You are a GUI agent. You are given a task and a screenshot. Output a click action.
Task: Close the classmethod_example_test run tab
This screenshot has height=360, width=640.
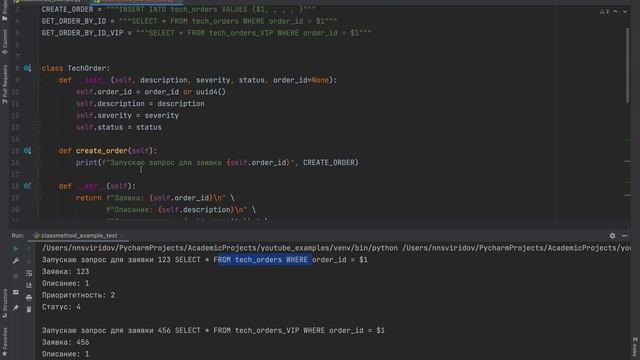pyautogui.click(x=122, y=236)
